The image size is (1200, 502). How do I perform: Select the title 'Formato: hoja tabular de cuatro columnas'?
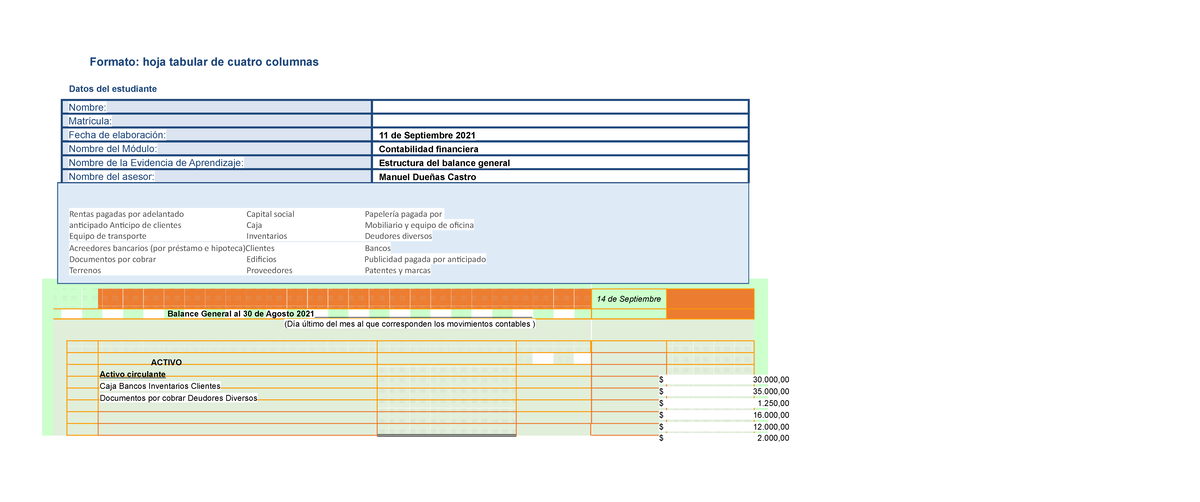(x=204, y=62)
